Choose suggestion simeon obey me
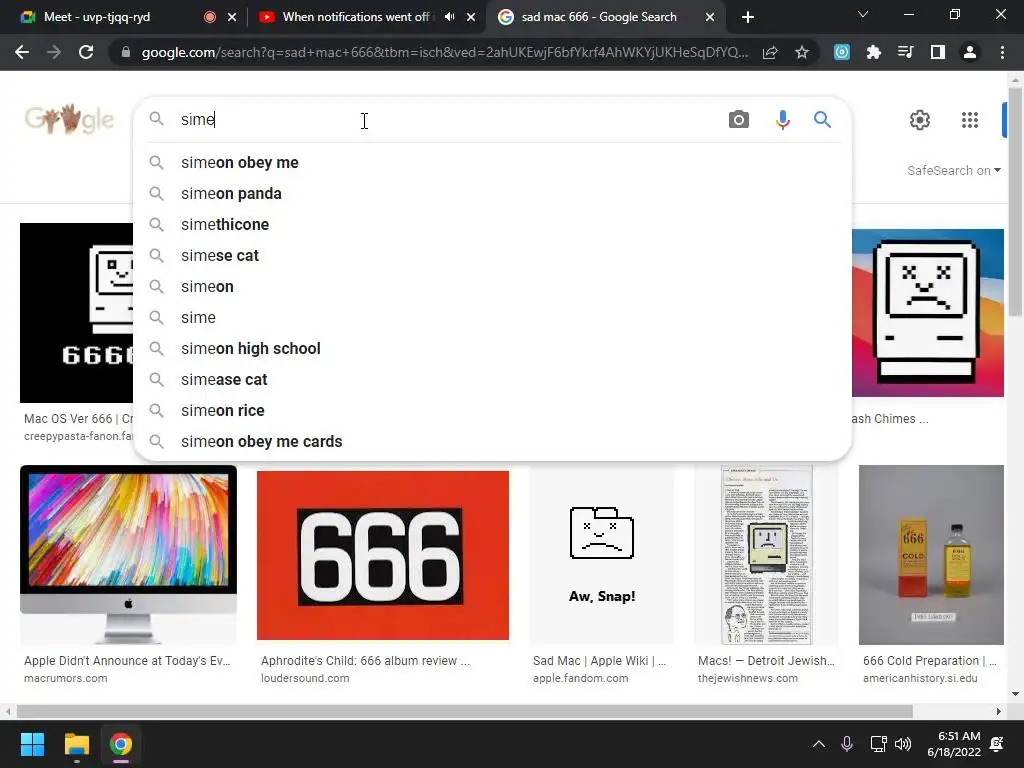This screenshot has width=1024, height=768. [x=492, y=163]
